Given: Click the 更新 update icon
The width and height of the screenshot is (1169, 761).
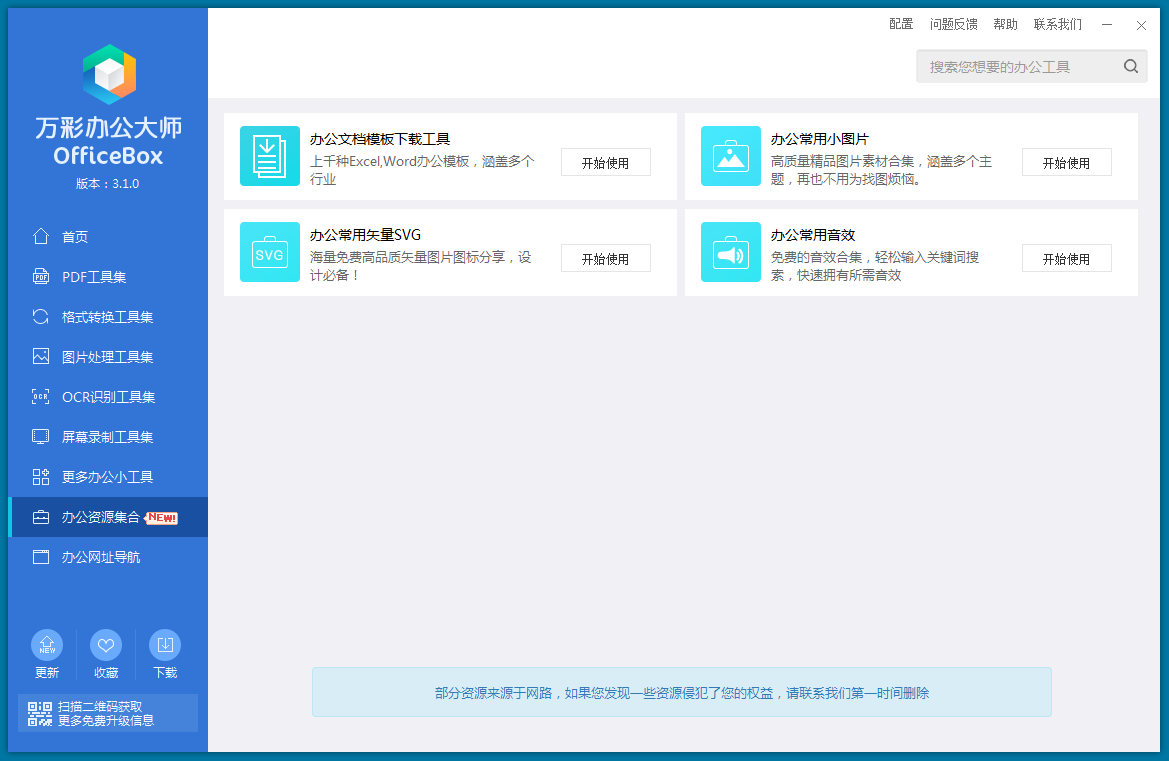Looking at the screenshot, I should 47,645.
